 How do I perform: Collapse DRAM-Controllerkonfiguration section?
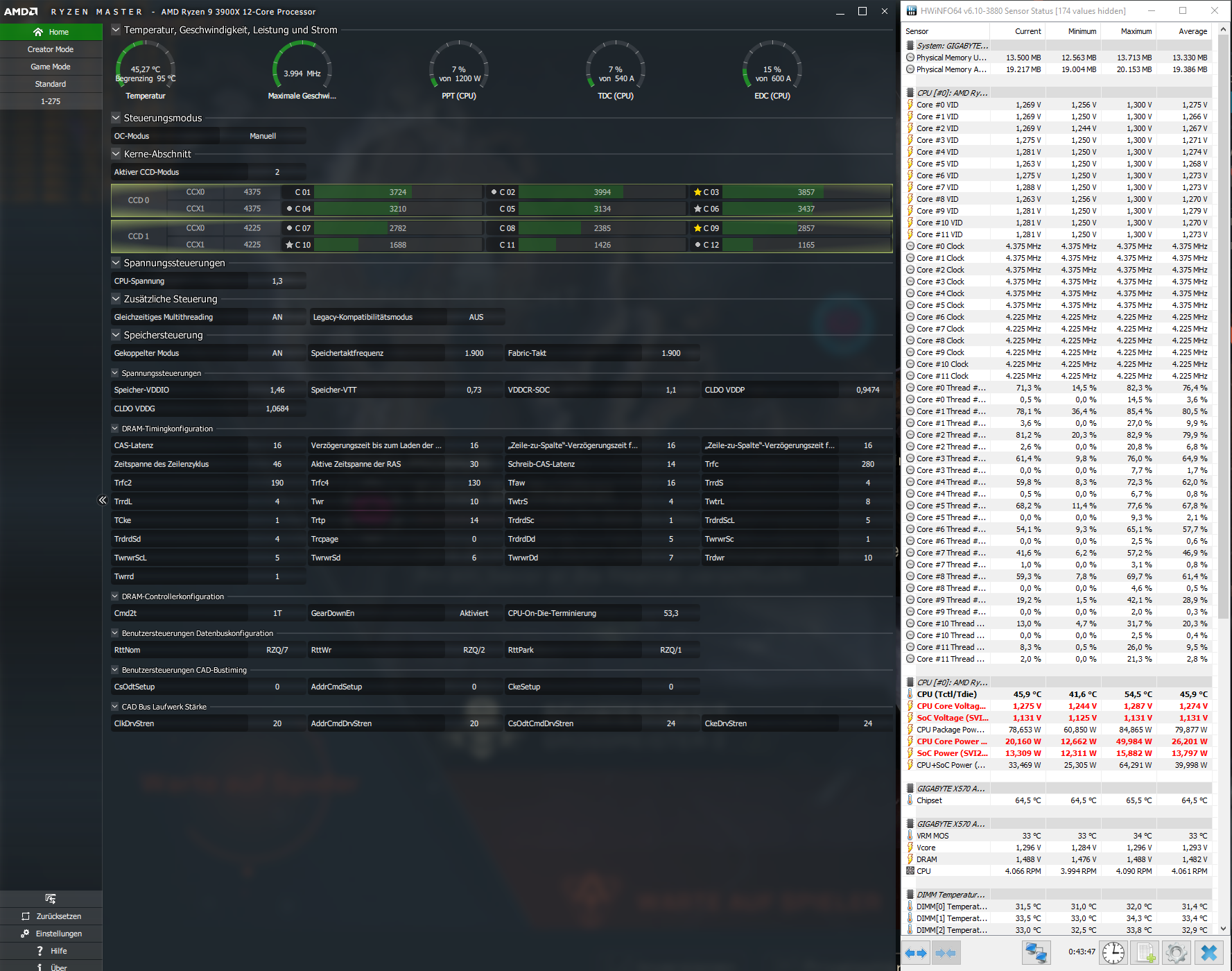tap(115, 596)
